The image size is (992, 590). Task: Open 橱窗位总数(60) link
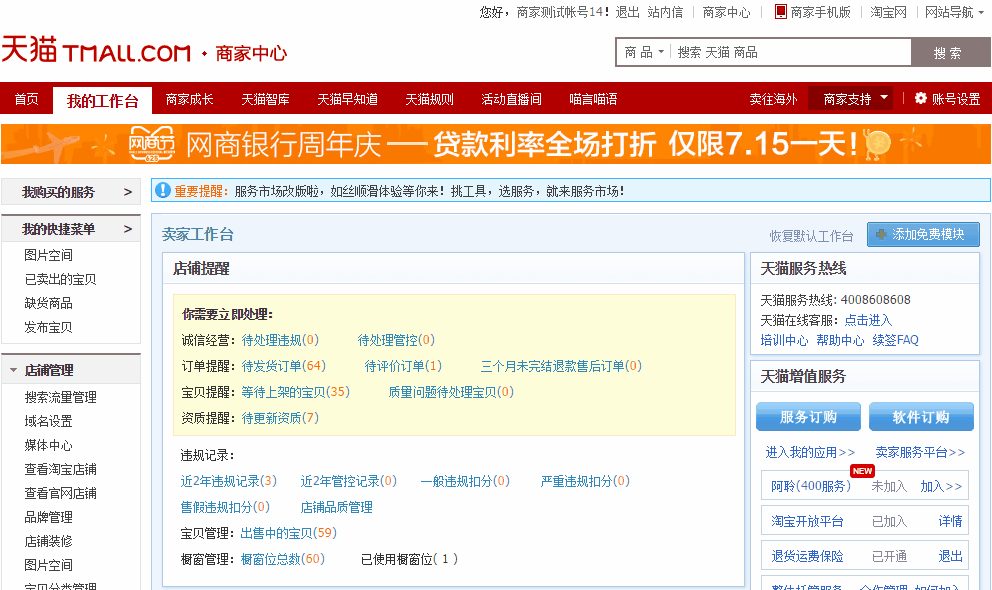(283, 558)
